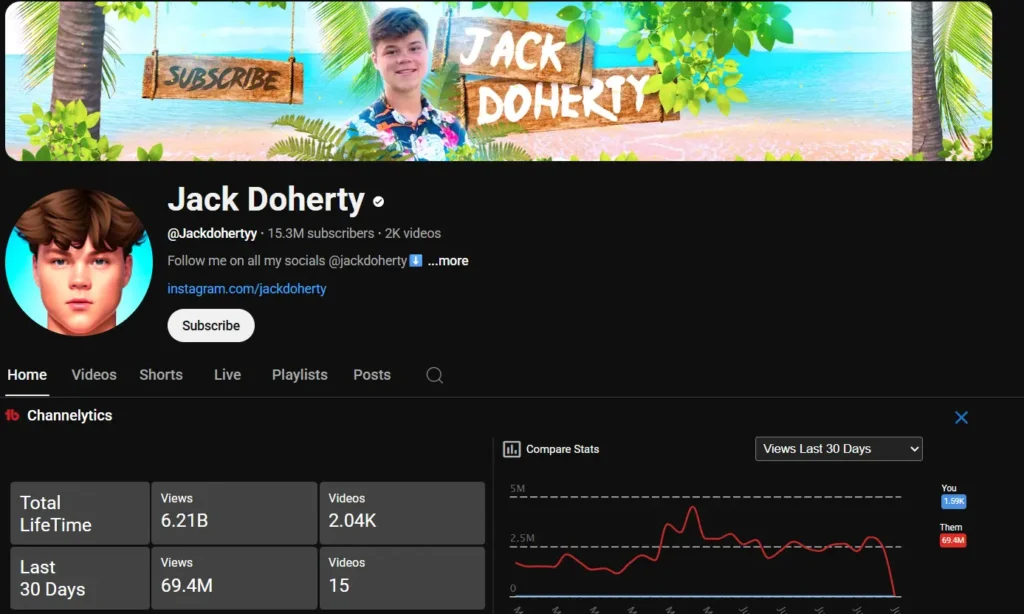Screen dimensions: 1024x614
Task: Open the Videos tab
Action: coord(94,375)
